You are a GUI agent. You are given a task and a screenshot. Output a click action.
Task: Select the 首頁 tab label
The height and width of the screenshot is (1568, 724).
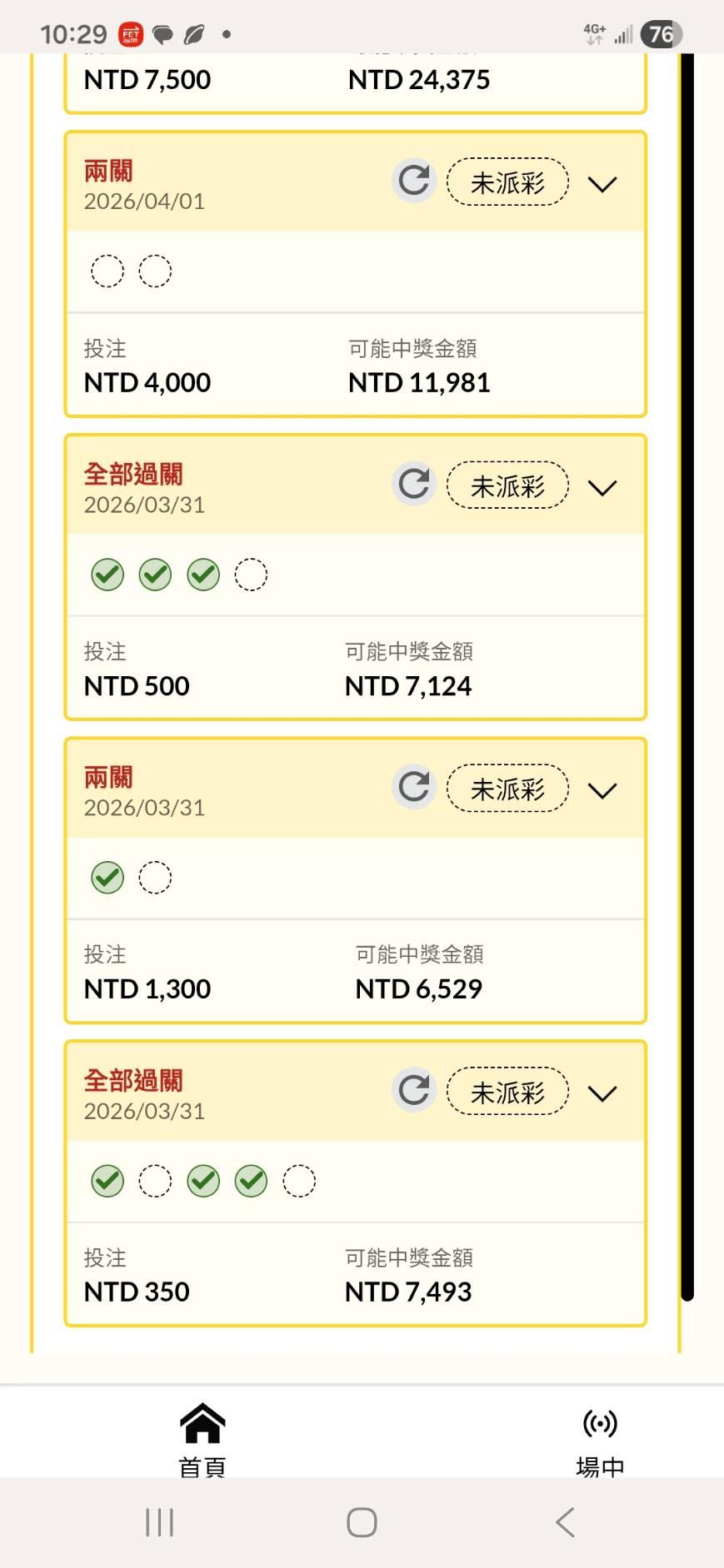click(x=202, y=1466)
